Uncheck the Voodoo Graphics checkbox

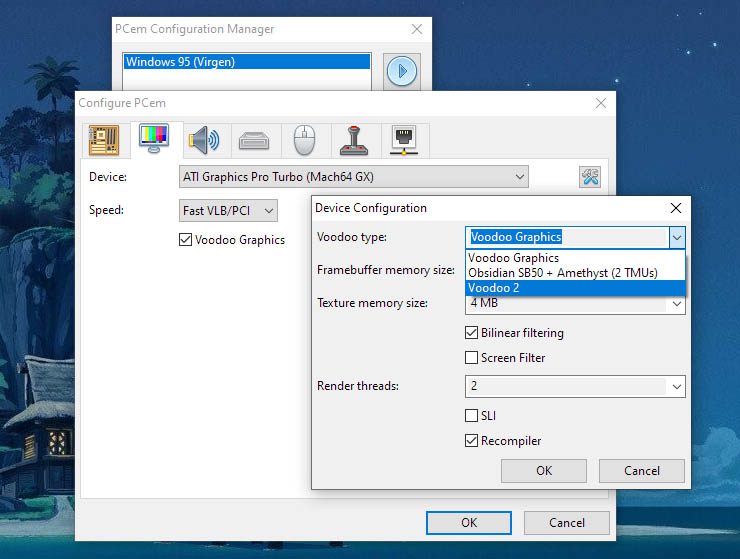(x=185, y=240)
